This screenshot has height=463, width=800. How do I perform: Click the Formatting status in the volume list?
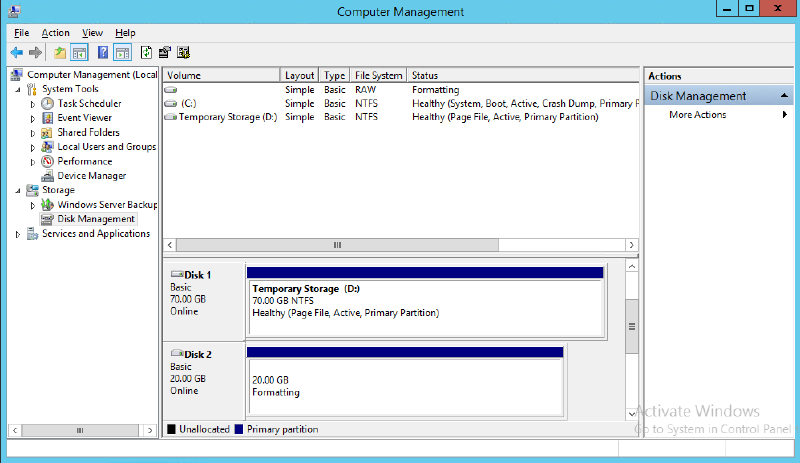click(x=435, y=90)
